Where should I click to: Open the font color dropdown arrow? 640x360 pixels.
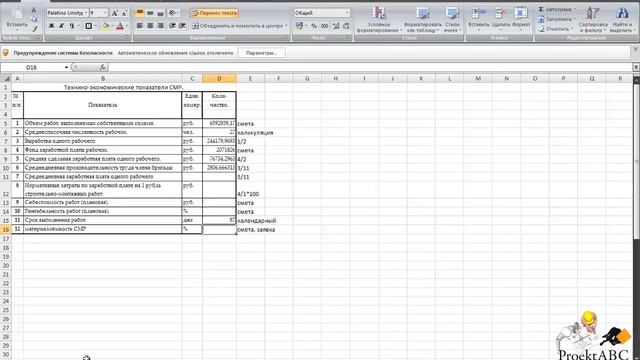click(x=127, y=26)
